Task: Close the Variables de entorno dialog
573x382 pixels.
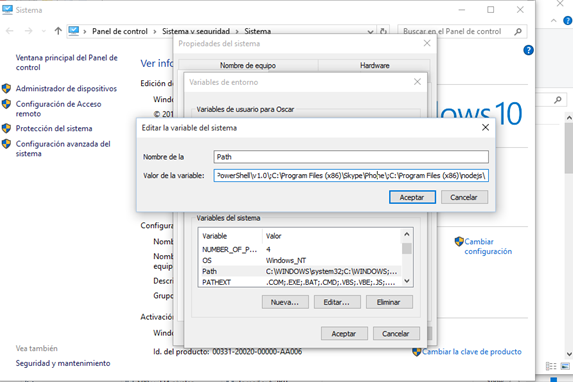Action: [x=417, y=82]
